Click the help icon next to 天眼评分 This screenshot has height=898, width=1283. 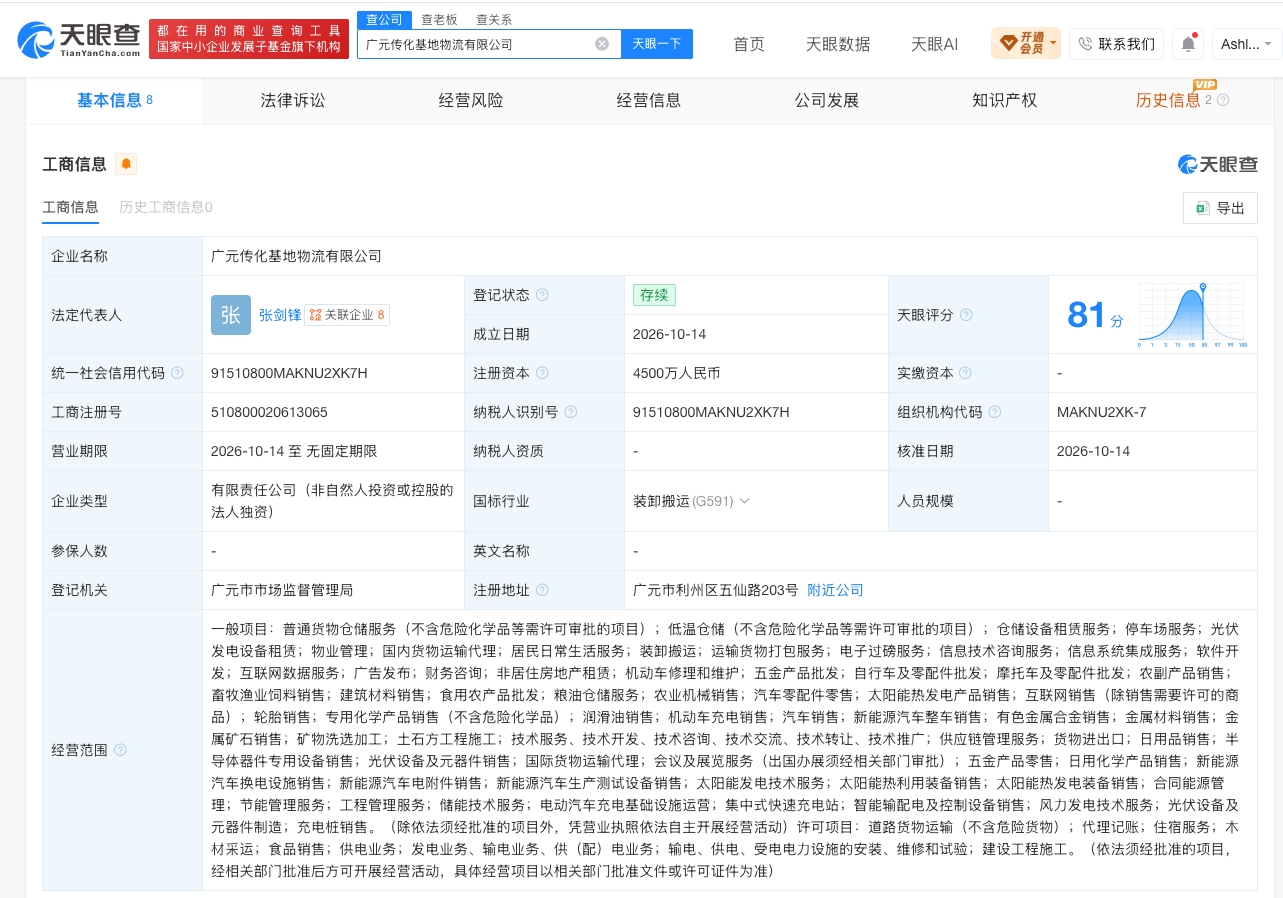(x=966, y=315)
